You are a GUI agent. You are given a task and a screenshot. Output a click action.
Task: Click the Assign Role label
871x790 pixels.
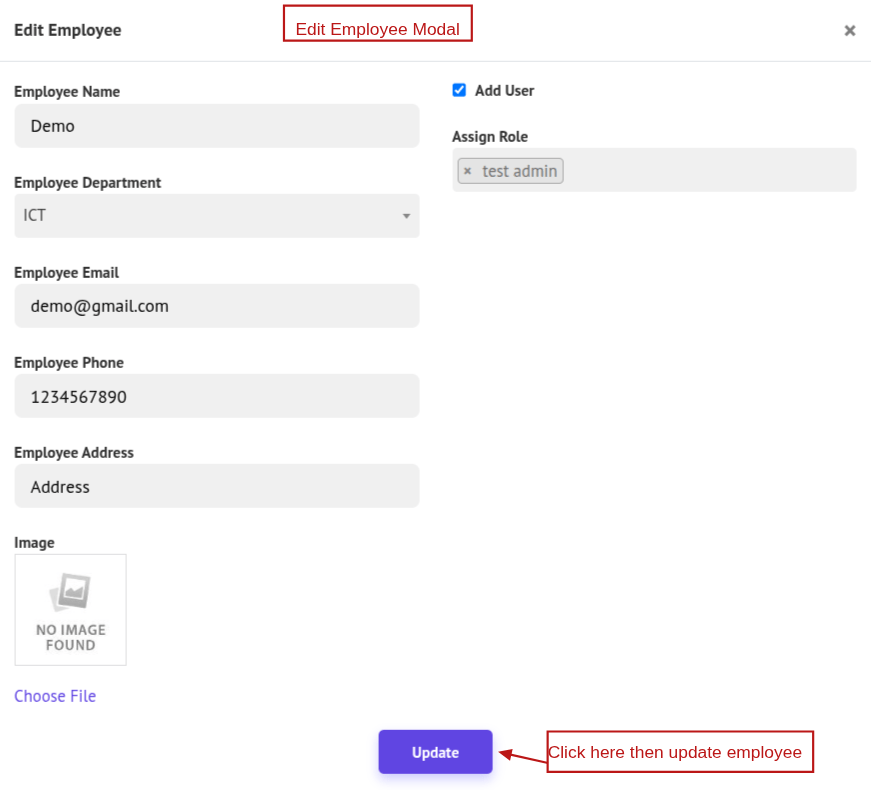489,137
